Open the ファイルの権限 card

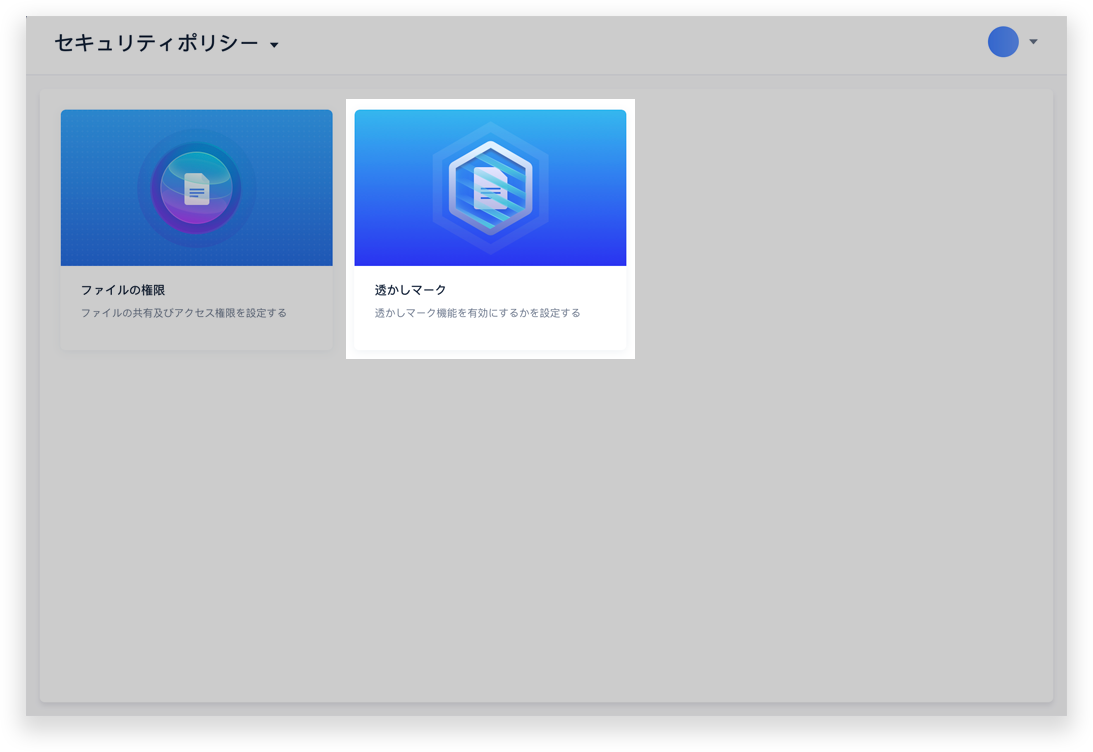[x=196, y=230]
